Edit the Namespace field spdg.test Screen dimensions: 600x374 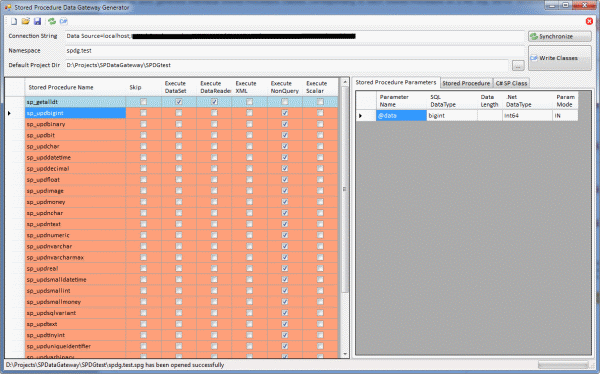(x=295, y=51)
